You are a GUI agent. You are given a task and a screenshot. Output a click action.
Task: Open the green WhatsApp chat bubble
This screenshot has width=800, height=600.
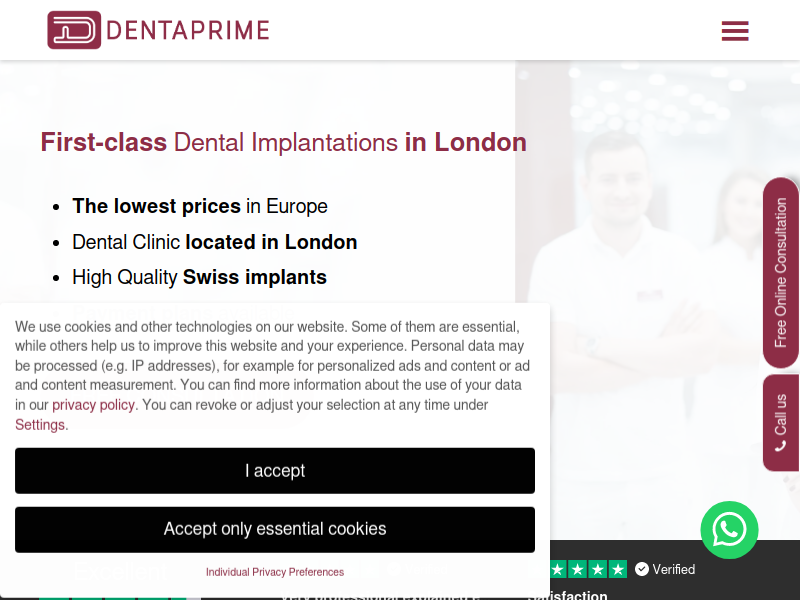[729, 530]
